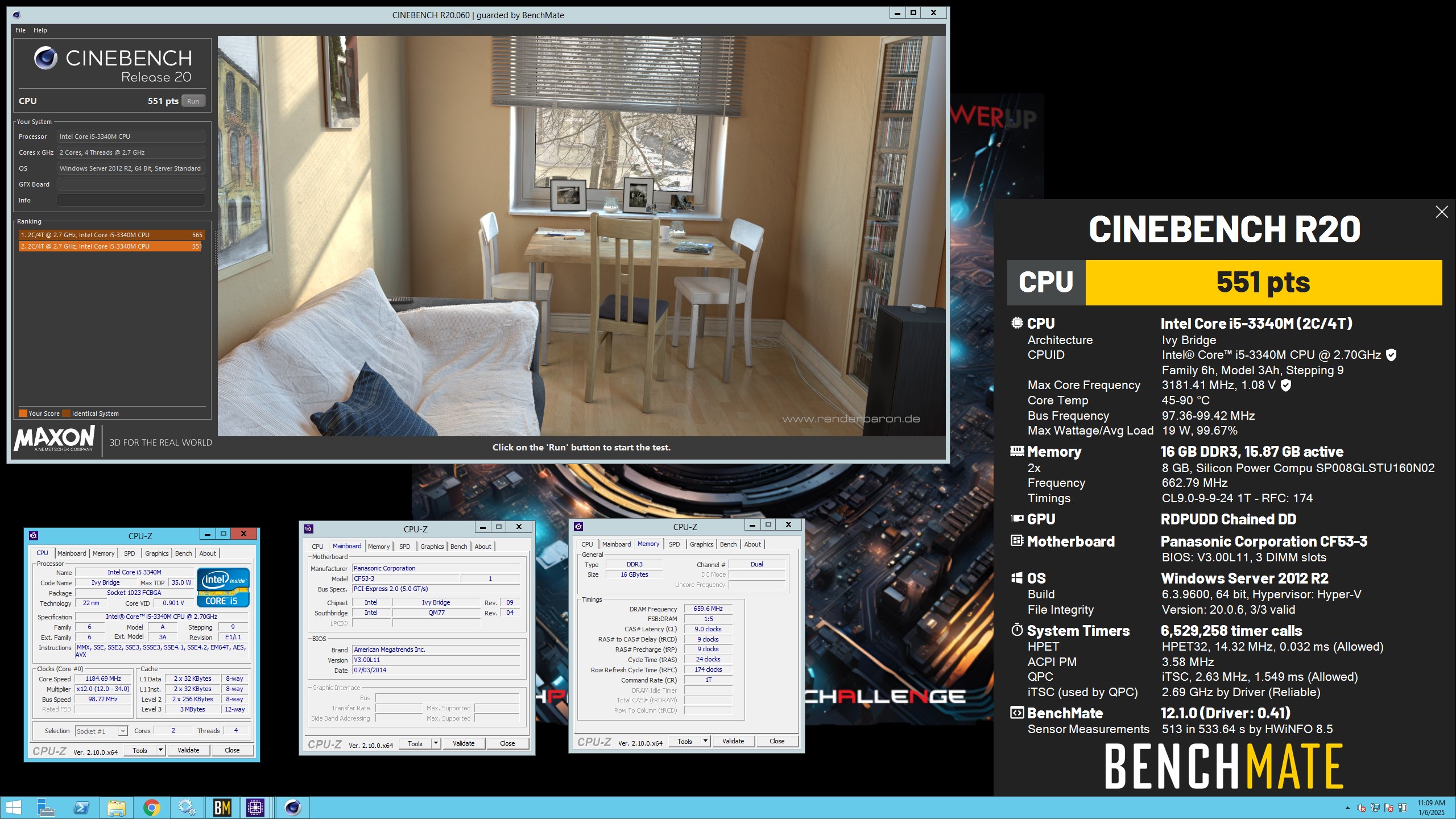1456x819 pixels.
Task: Click the BenchMate Memory icon
Action: pyautogui.click(x=1017, y=451)
